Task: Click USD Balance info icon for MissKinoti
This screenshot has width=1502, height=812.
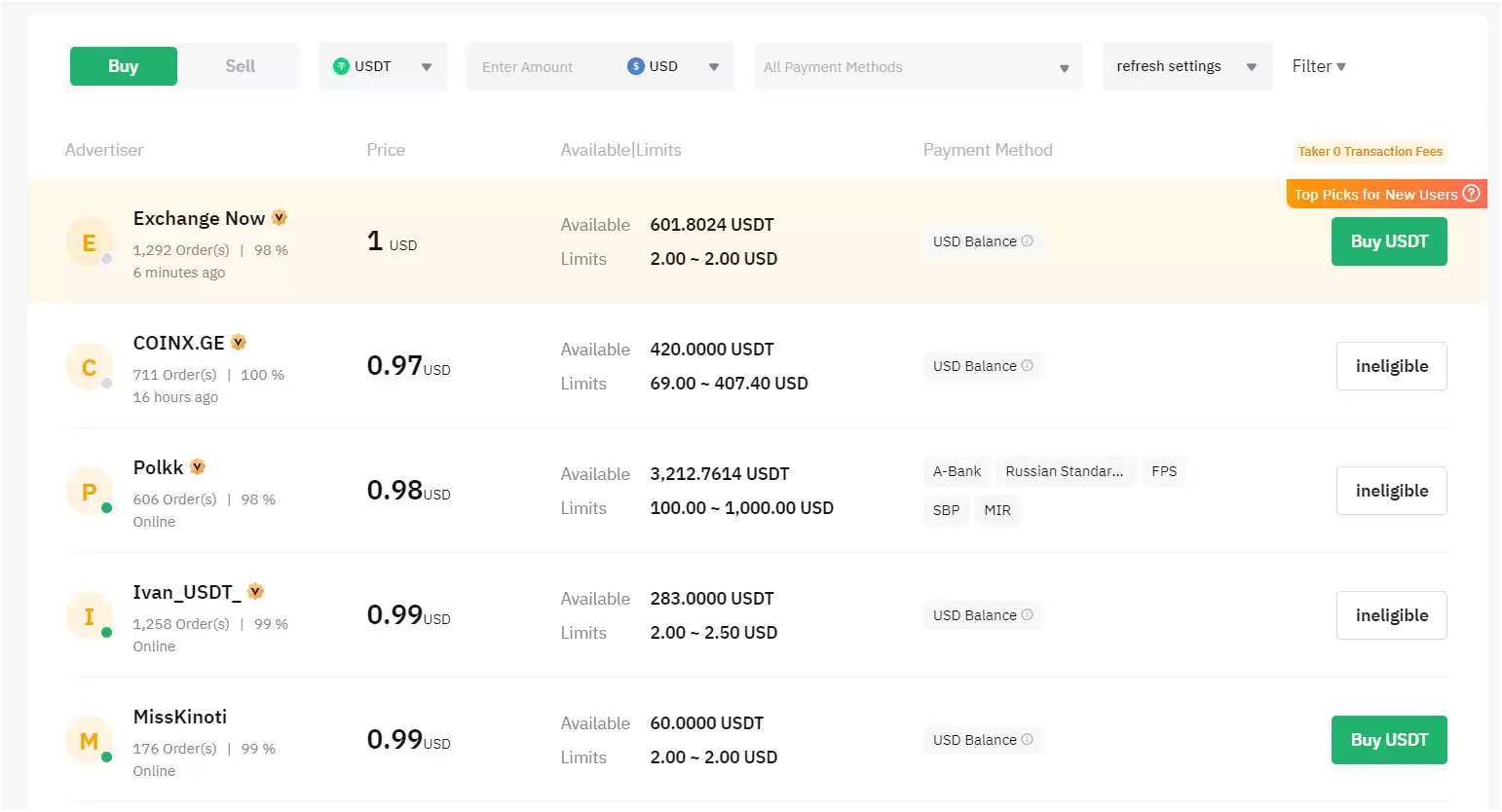Action: pos(1027,739)
